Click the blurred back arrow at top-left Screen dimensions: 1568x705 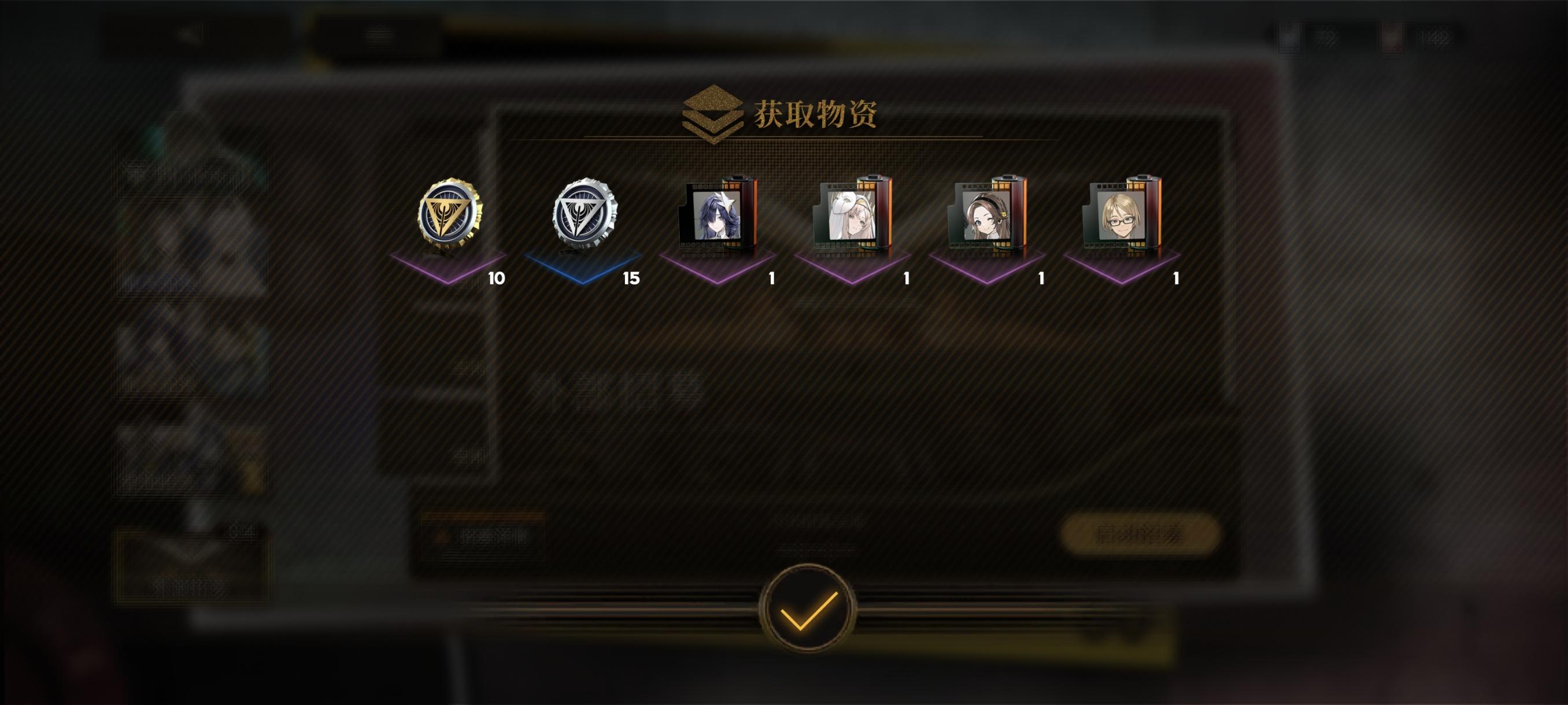point(189,35)
